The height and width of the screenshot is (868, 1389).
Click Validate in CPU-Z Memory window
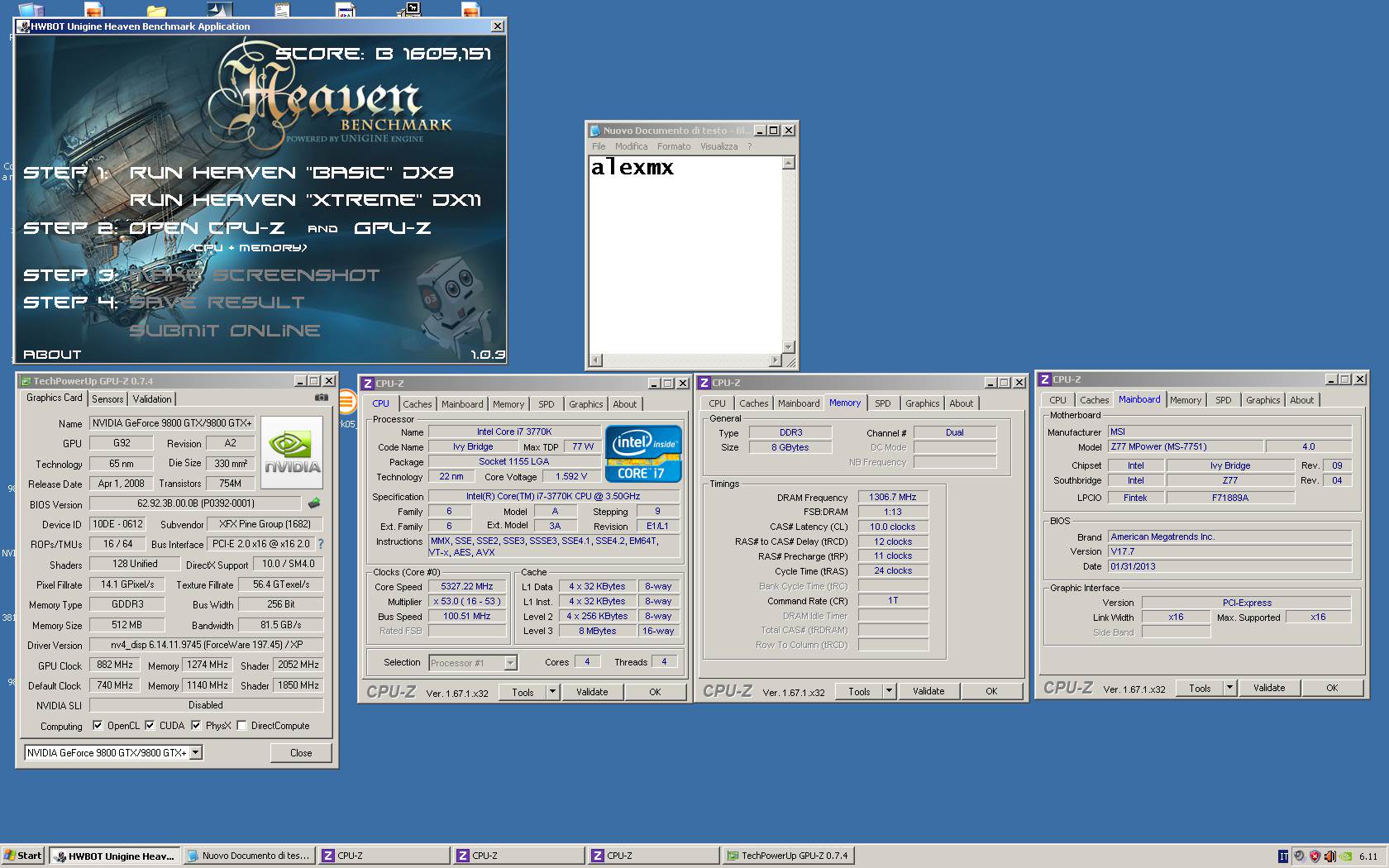(928, 691)
